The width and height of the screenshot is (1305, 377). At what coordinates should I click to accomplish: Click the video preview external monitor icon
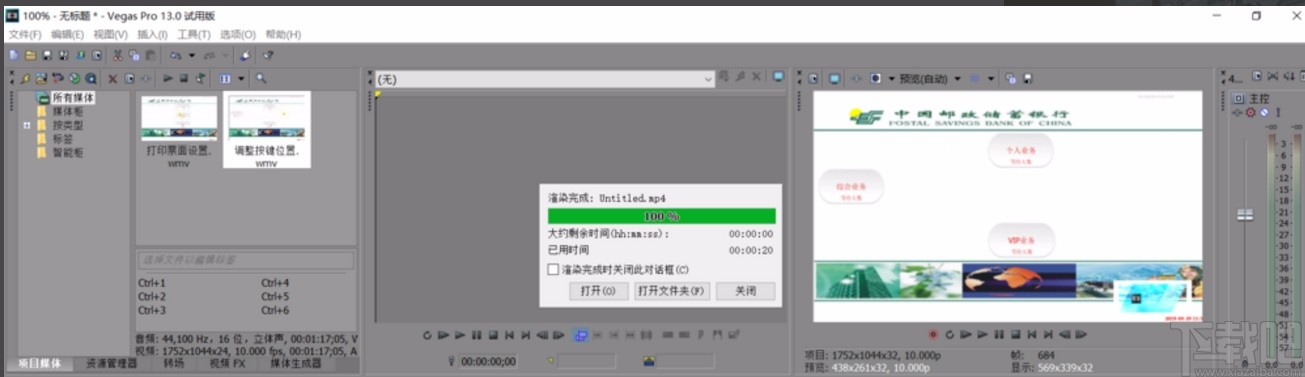click(835, 78)
